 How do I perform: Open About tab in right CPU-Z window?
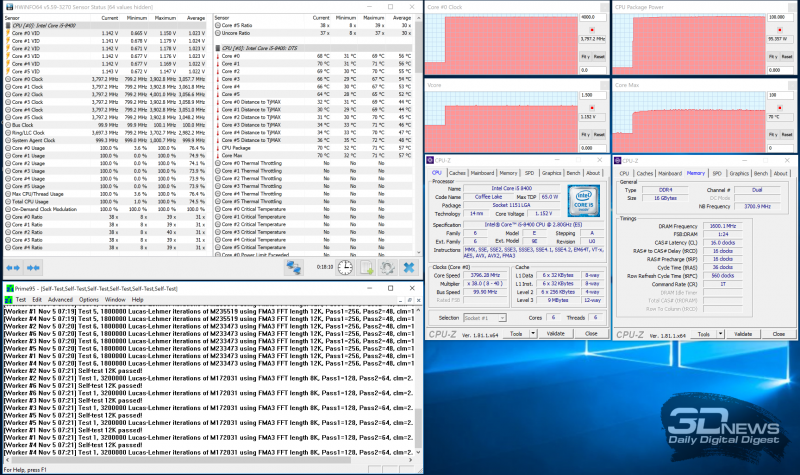780,173
